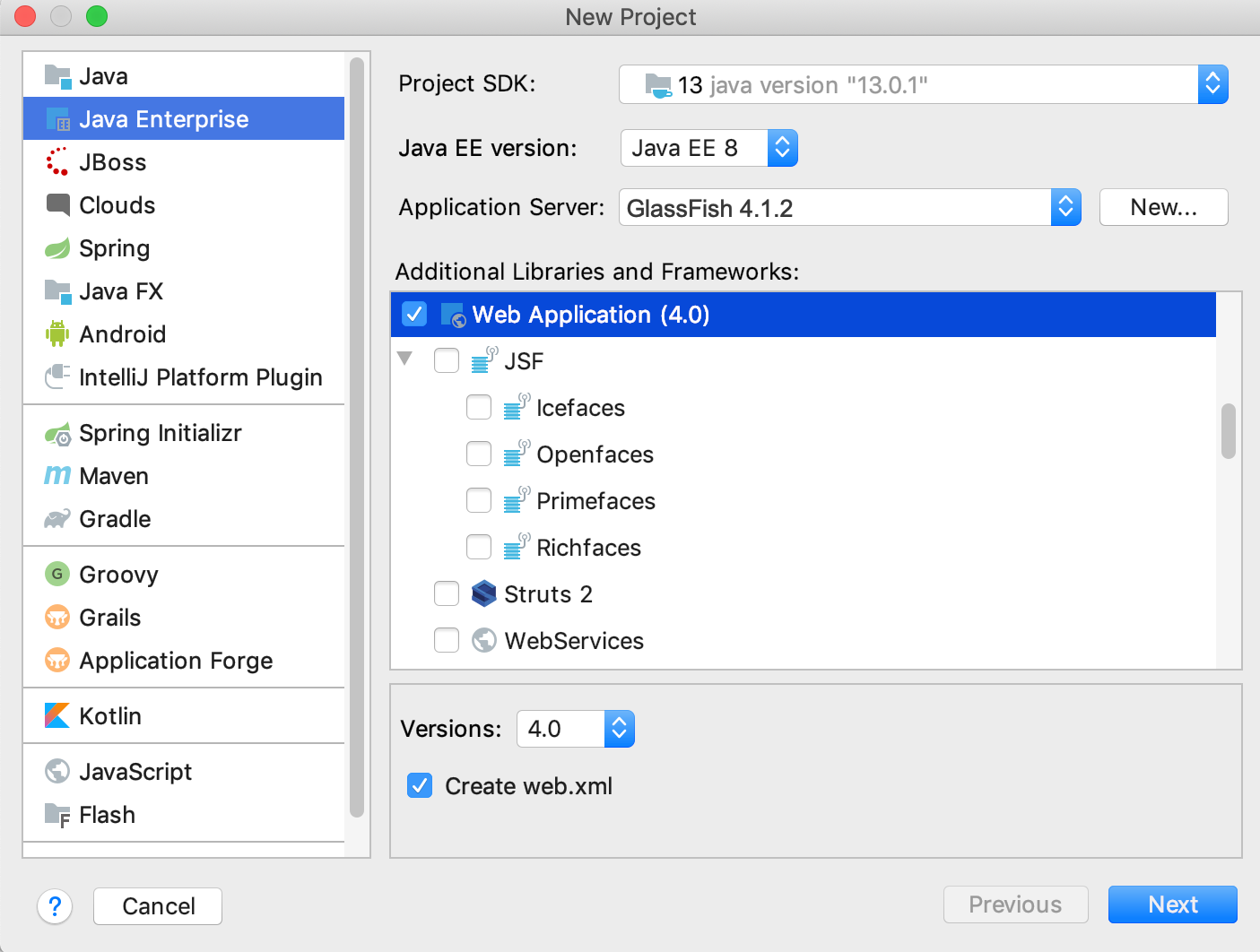Check the WebServices checkbox
1260x952 pixels.
(x=447, y=640)
